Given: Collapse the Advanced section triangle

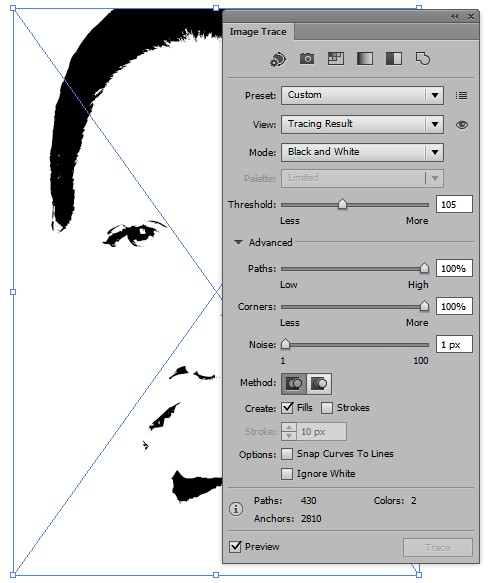Looking at the screenshot, I should [x=238, y=242].
